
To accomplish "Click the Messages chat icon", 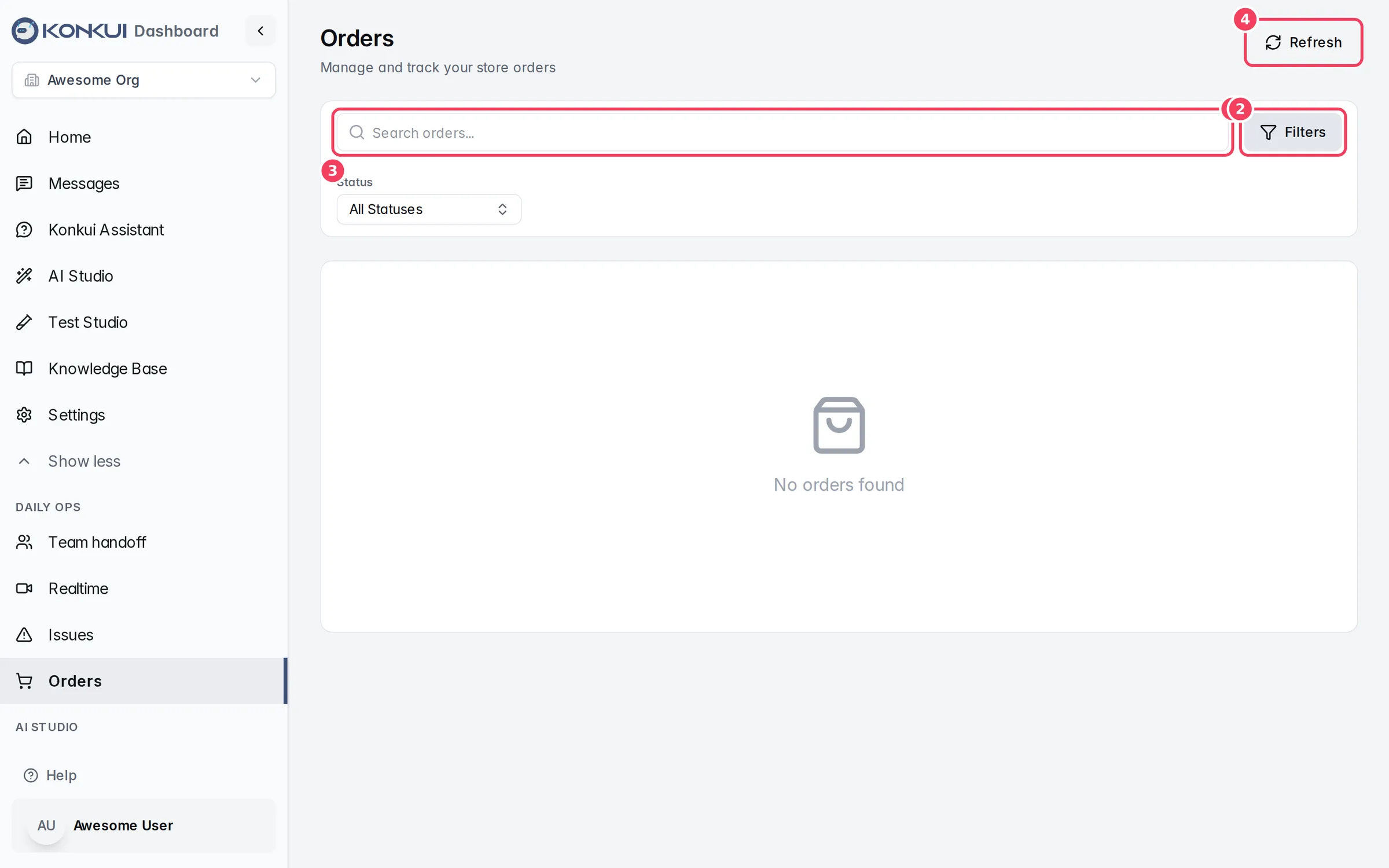I will (x=24, y=183).
